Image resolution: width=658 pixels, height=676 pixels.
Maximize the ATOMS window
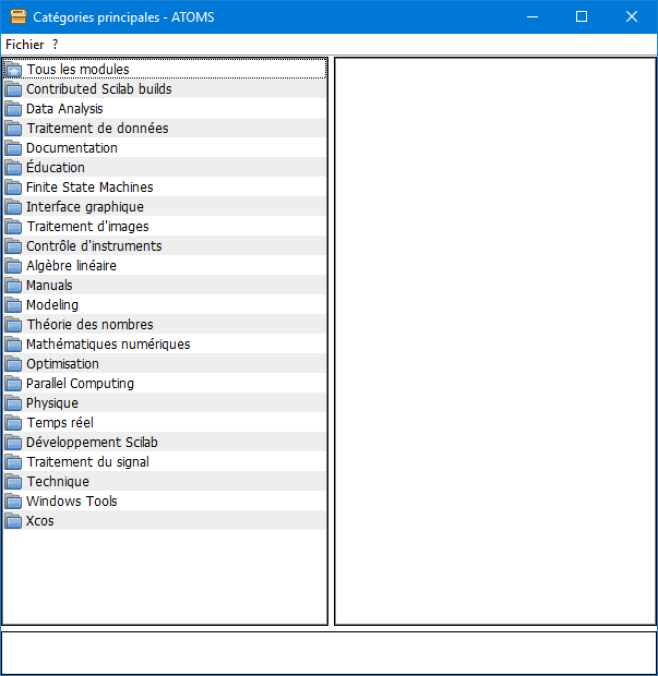(x=582, y=17)
